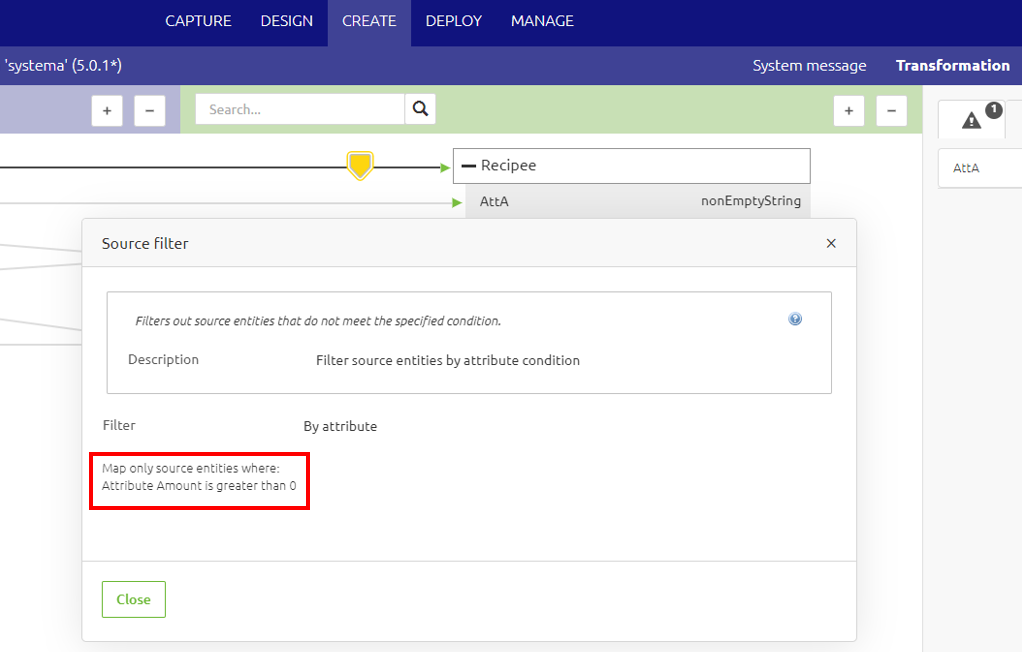Click the plus button left of Search
The image size is (1022, 652).
pyautogui.click(x=107, y=111)
